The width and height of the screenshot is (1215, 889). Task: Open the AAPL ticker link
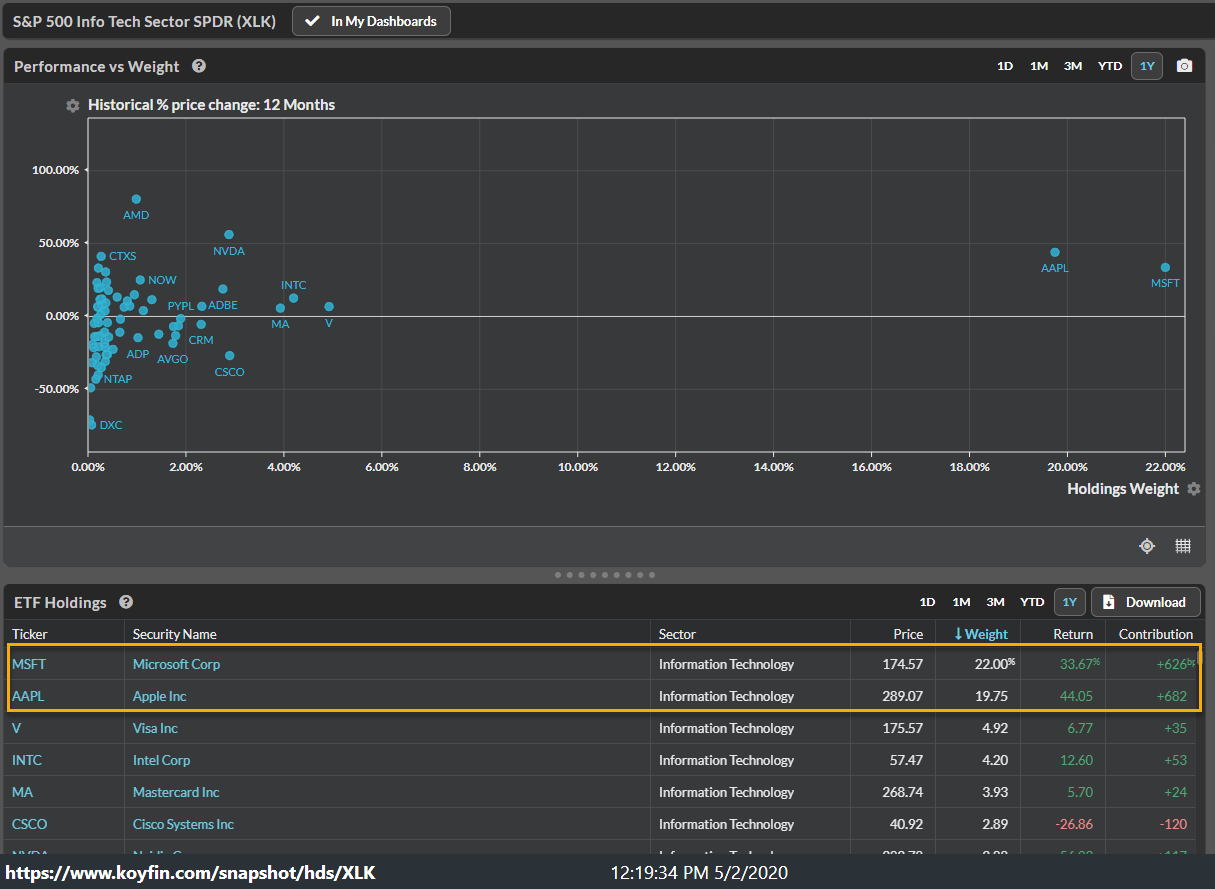pyautogui.click(x=28, y=696)
